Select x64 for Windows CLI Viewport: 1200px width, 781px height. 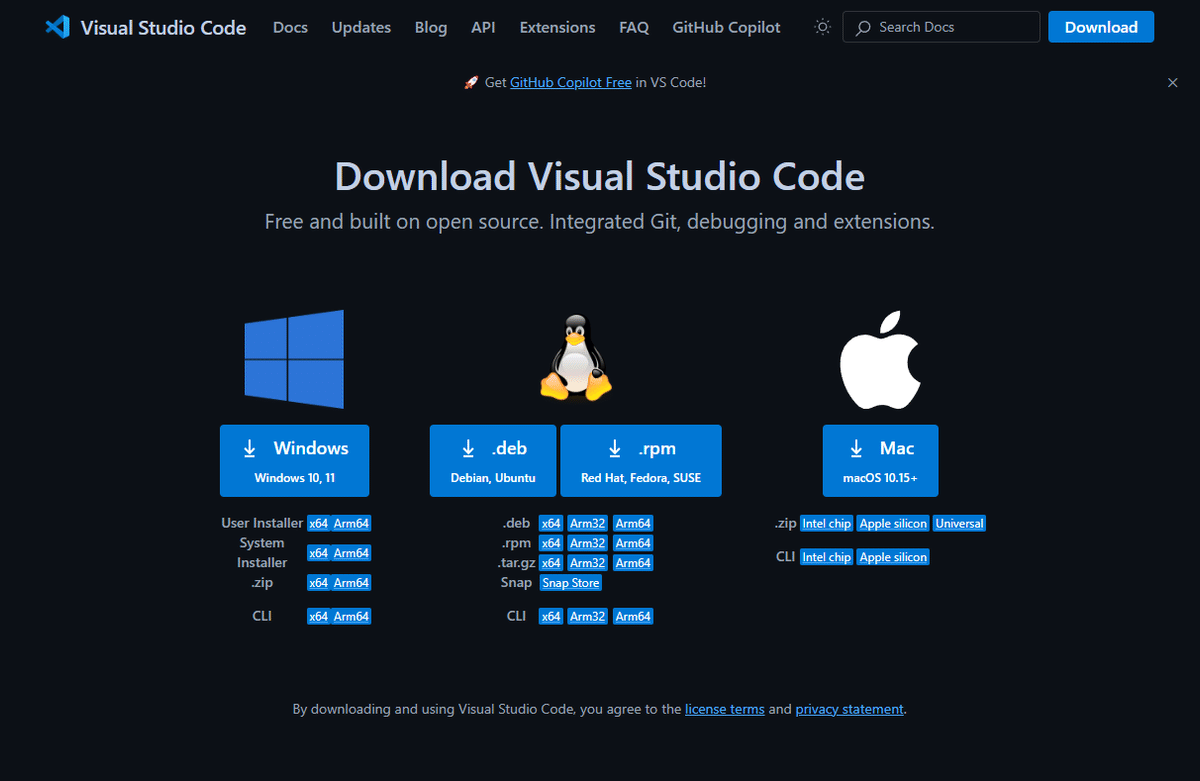coord(318,617)
